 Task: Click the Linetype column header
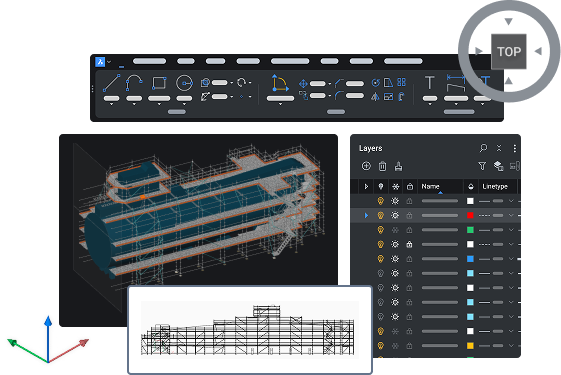click(x=495, y=186)
